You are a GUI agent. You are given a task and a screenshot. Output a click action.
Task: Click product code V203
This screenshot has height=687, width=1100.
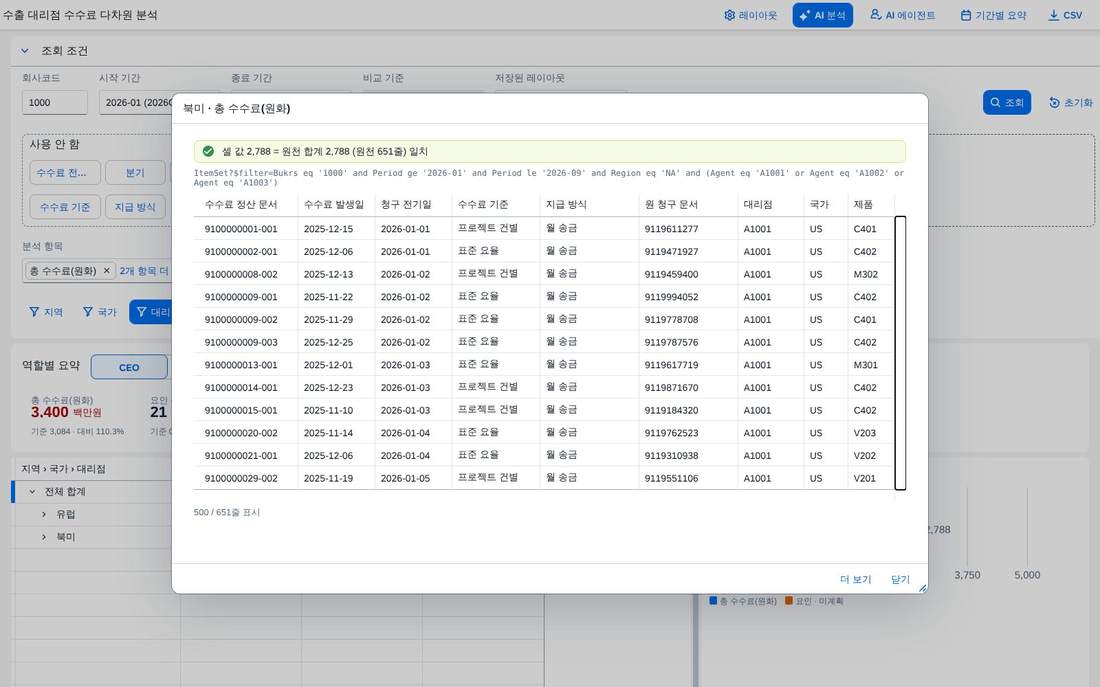[864, 433]
